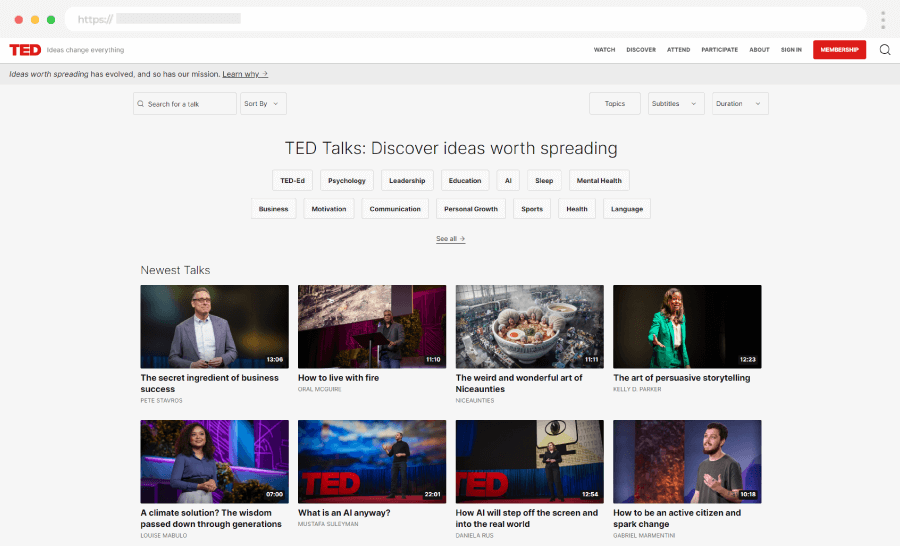The width and height of the screenshot is (900, 546).
Task: Select the Motivation topic chip
Action: point(329,209)
